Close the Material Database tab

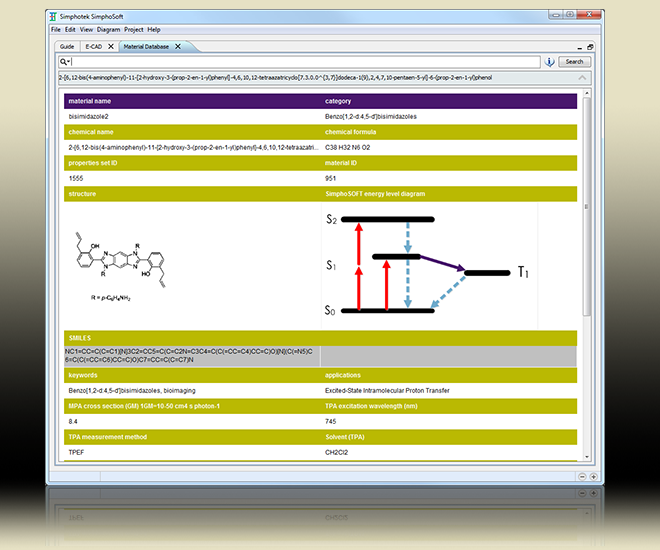(178, 46)
